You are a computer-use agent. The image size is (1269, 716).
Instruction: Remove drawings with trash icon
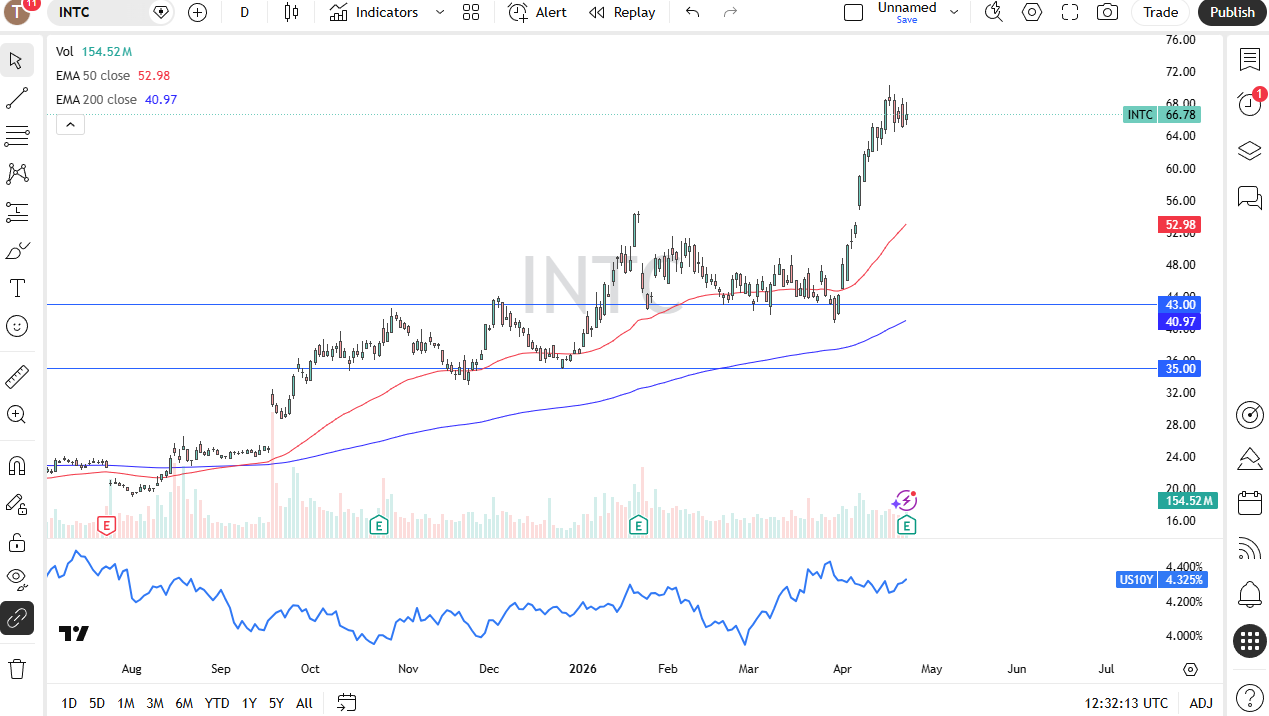coord(17,667)
